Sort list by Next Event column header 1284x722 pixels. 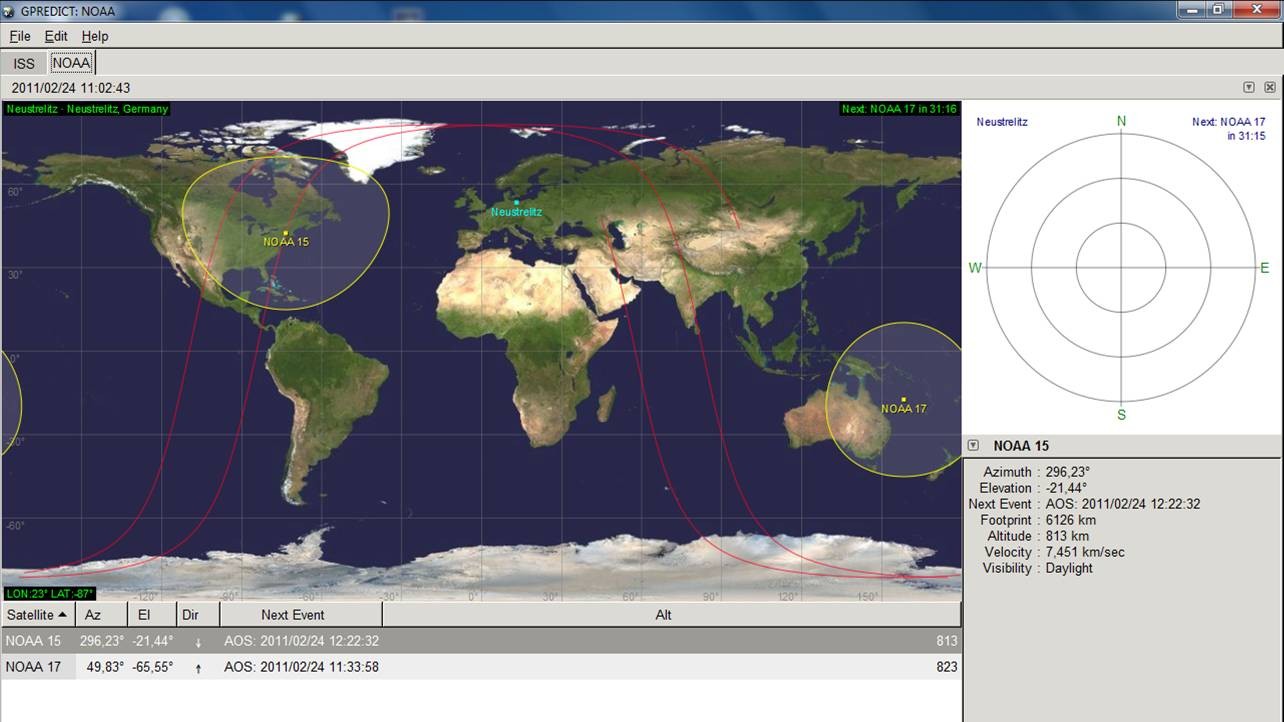[299, 615]
